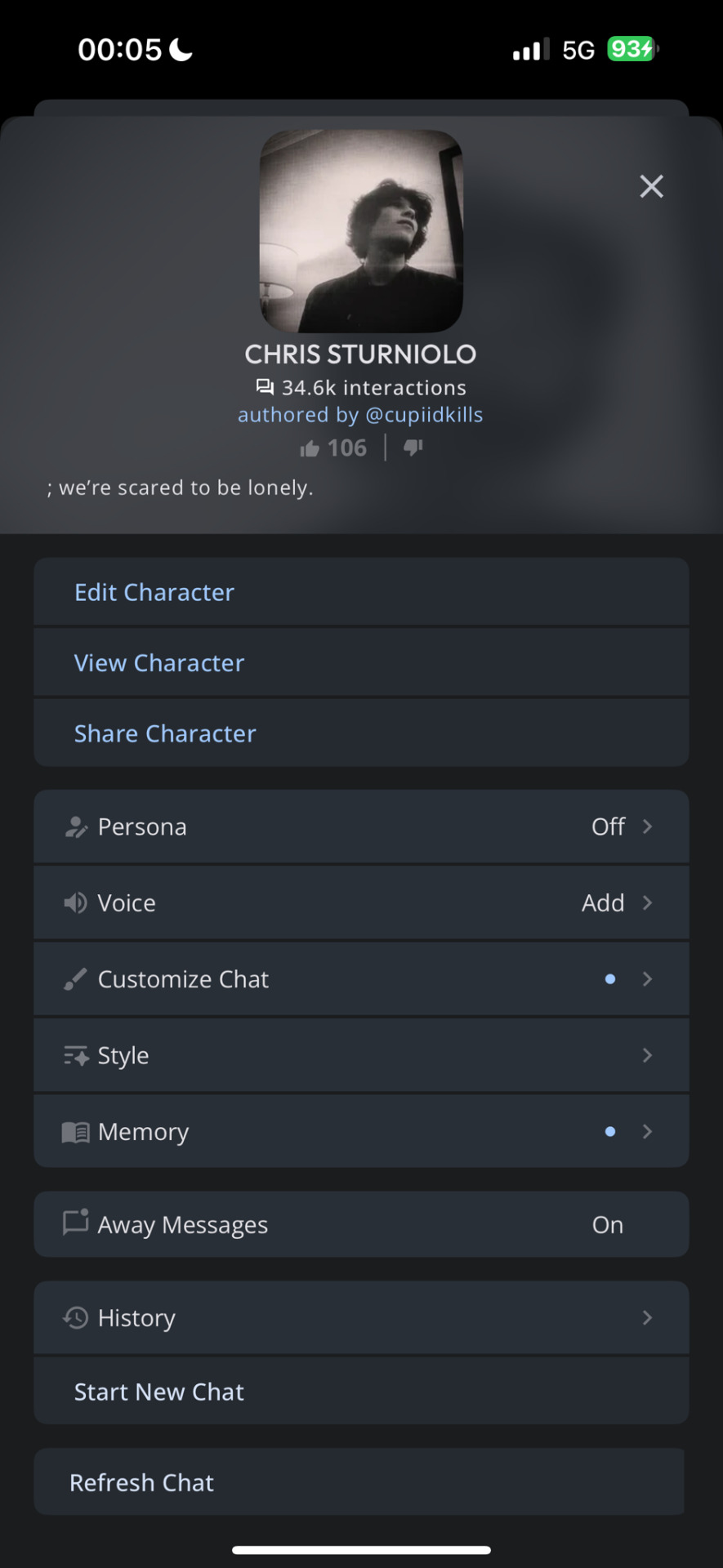Click the Memory open book icon

(76, 1132)
